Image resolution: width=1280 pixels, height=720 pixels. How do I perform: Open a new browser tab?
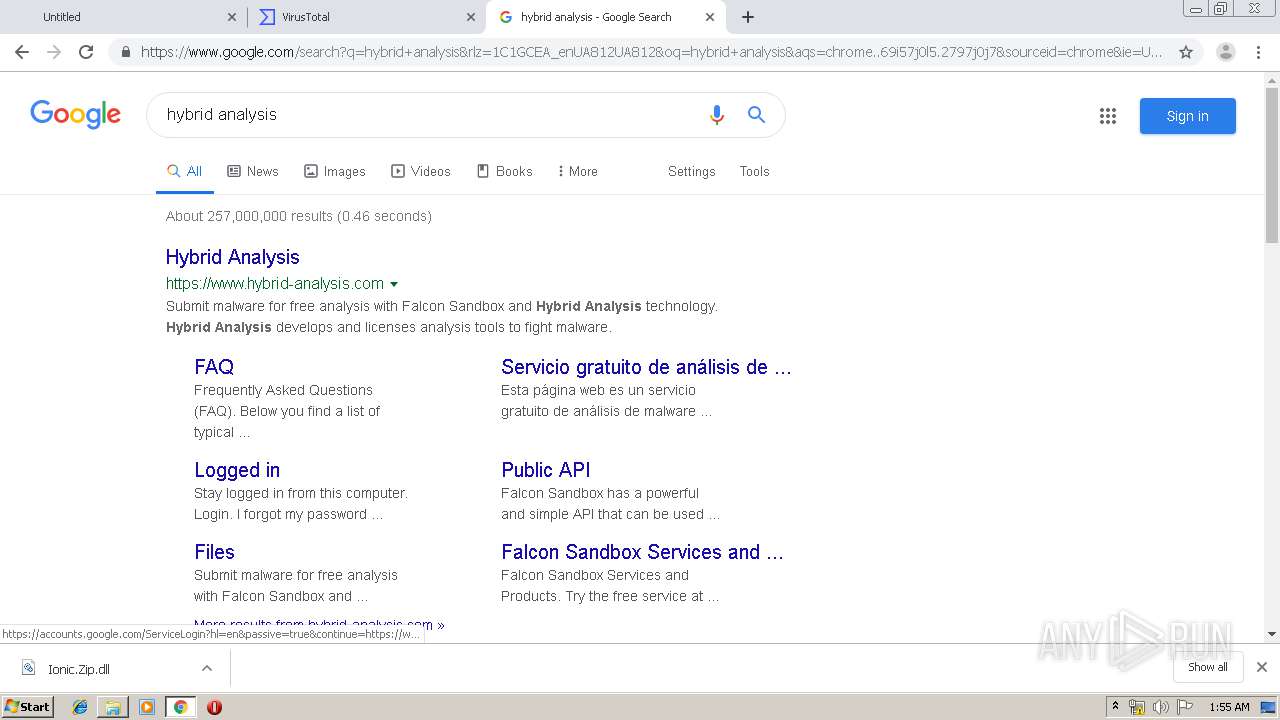748,17
